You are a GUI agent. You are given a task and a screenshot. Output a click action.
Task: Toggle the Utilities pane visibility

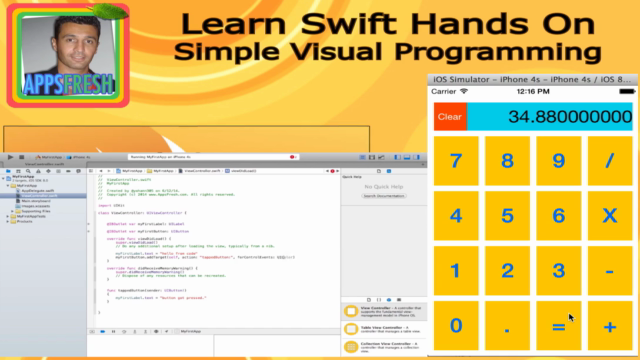point(416,157)
